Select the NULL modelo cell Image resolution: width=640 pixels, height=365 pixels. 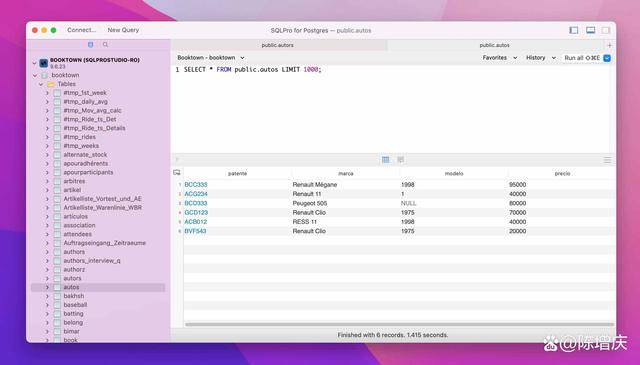(x=409, y=203)
